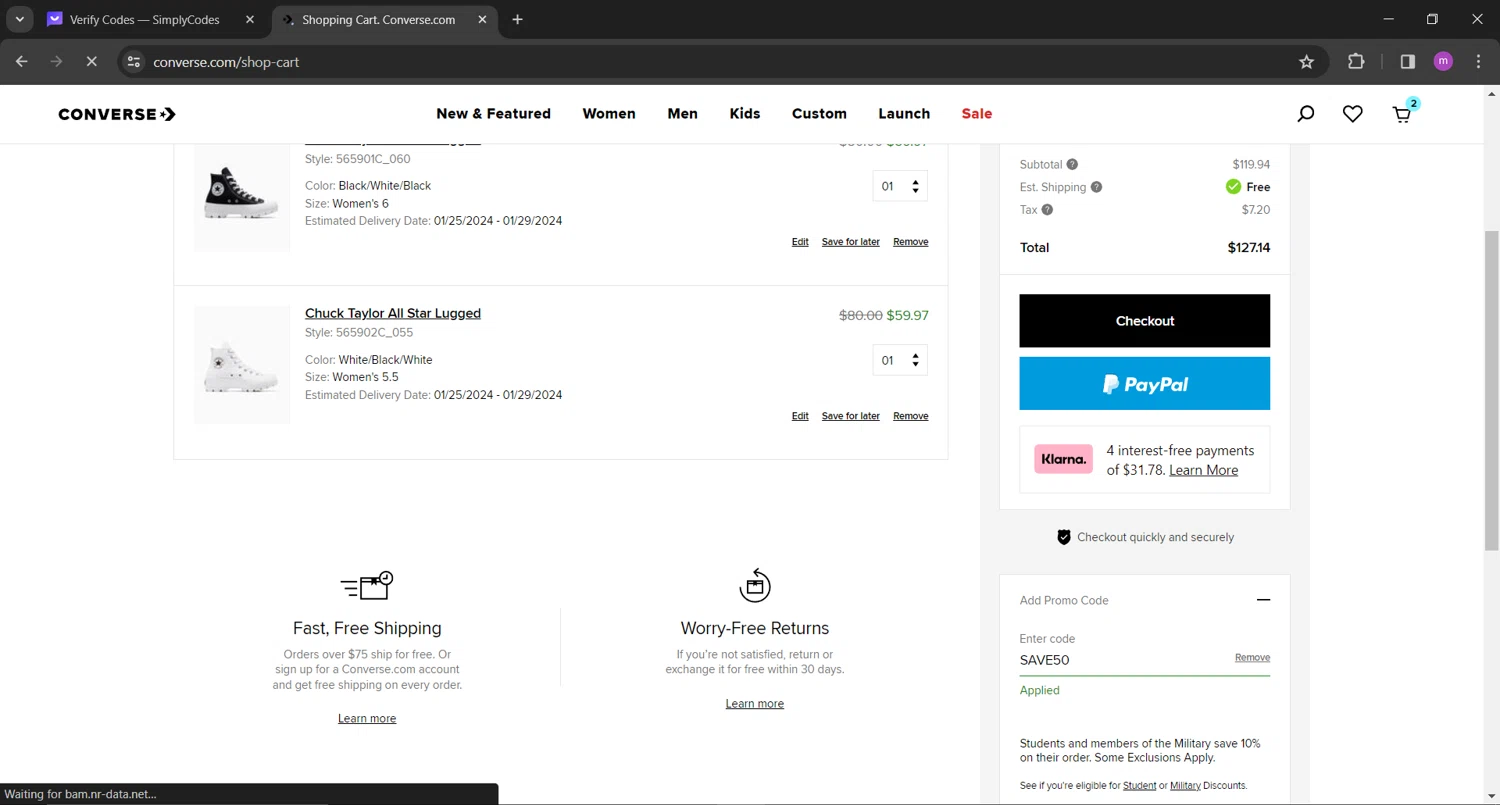Image resolution: width=1500 pixels, height=805 pixels.
Task: Open the Men menu
Action: [x=683, y=114]
